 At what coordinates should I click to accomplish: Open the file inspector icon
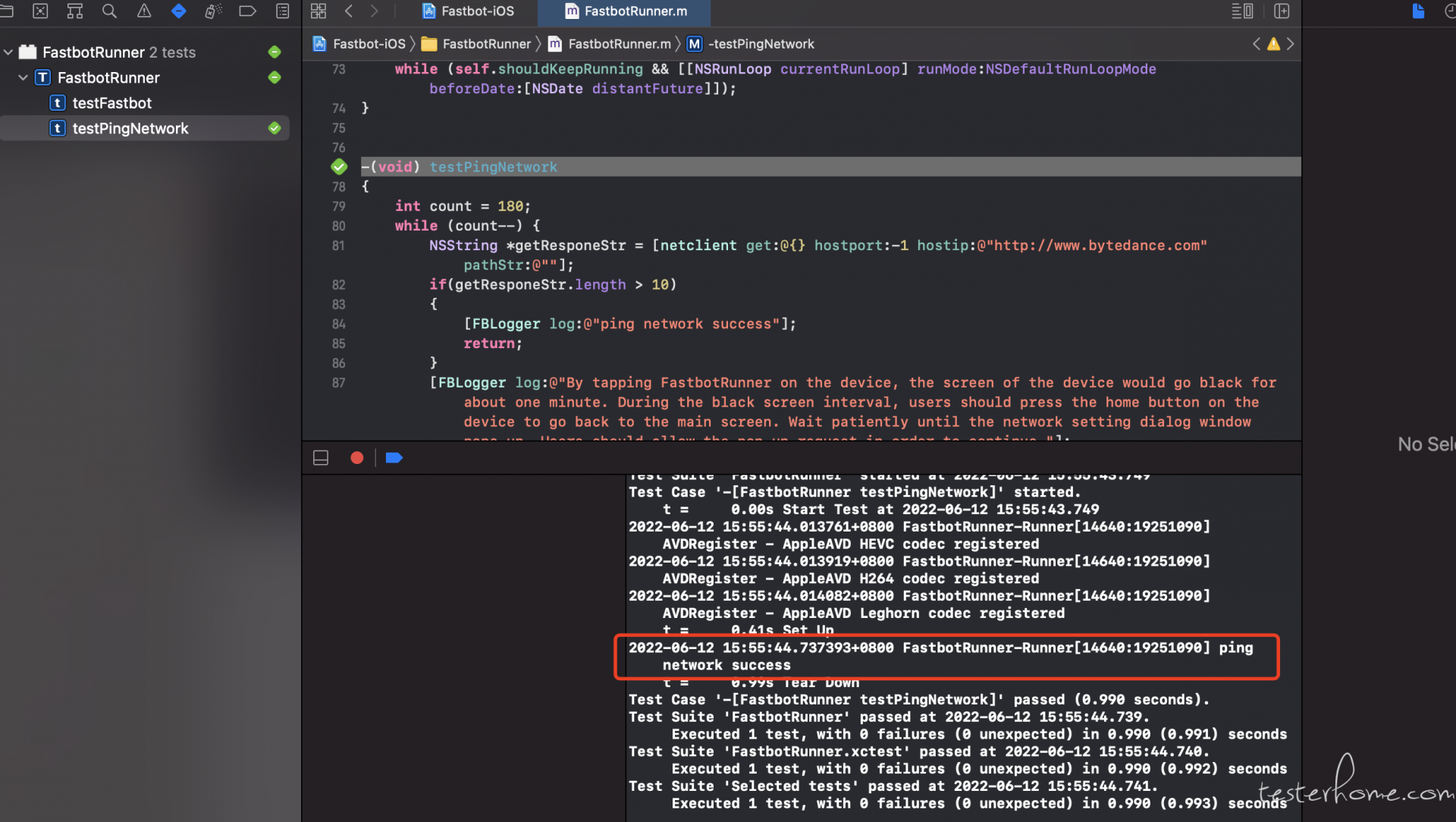pos(1418,11)
